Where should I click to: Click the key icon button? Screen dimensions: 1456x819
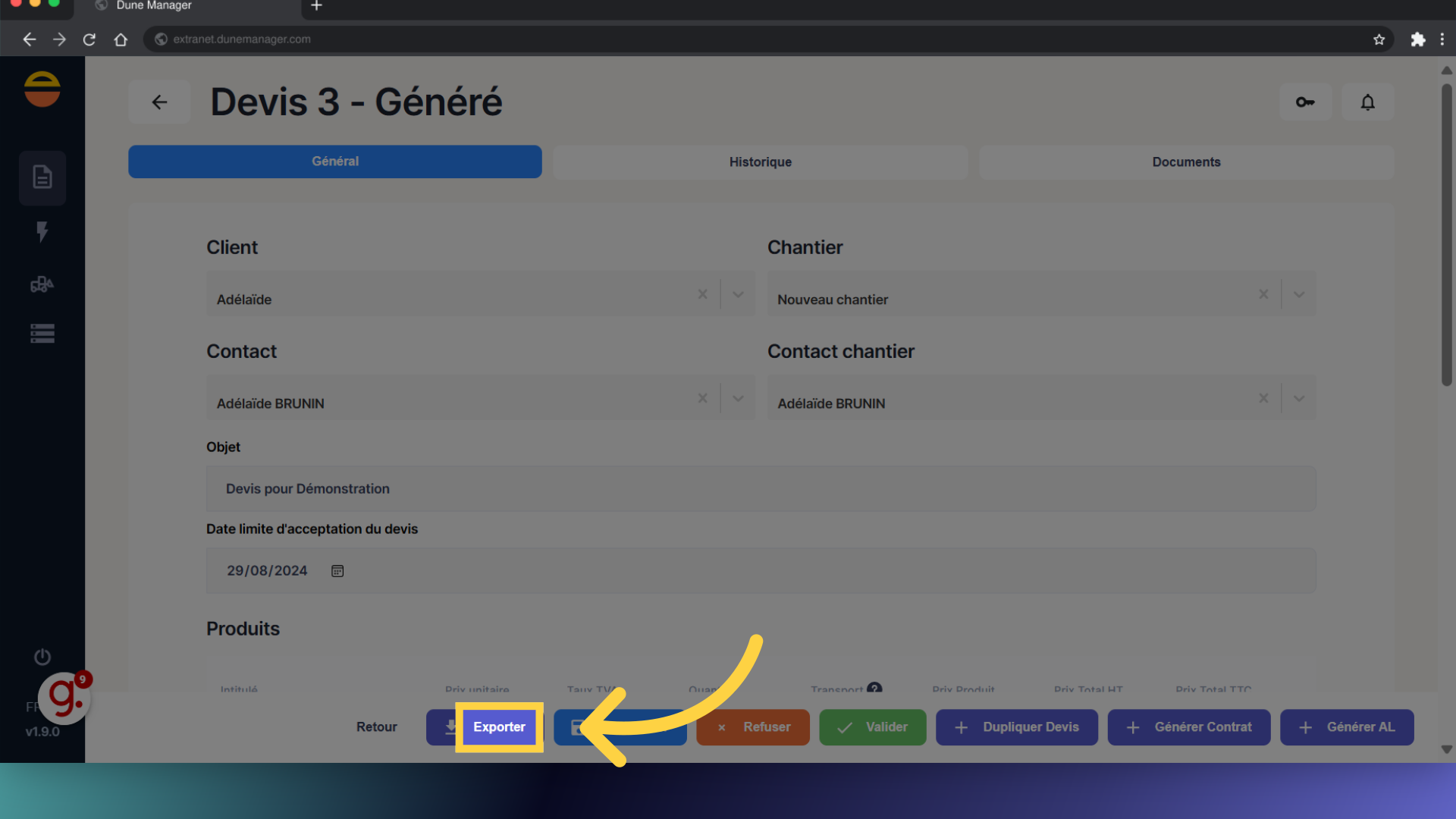pos(1305,102)
